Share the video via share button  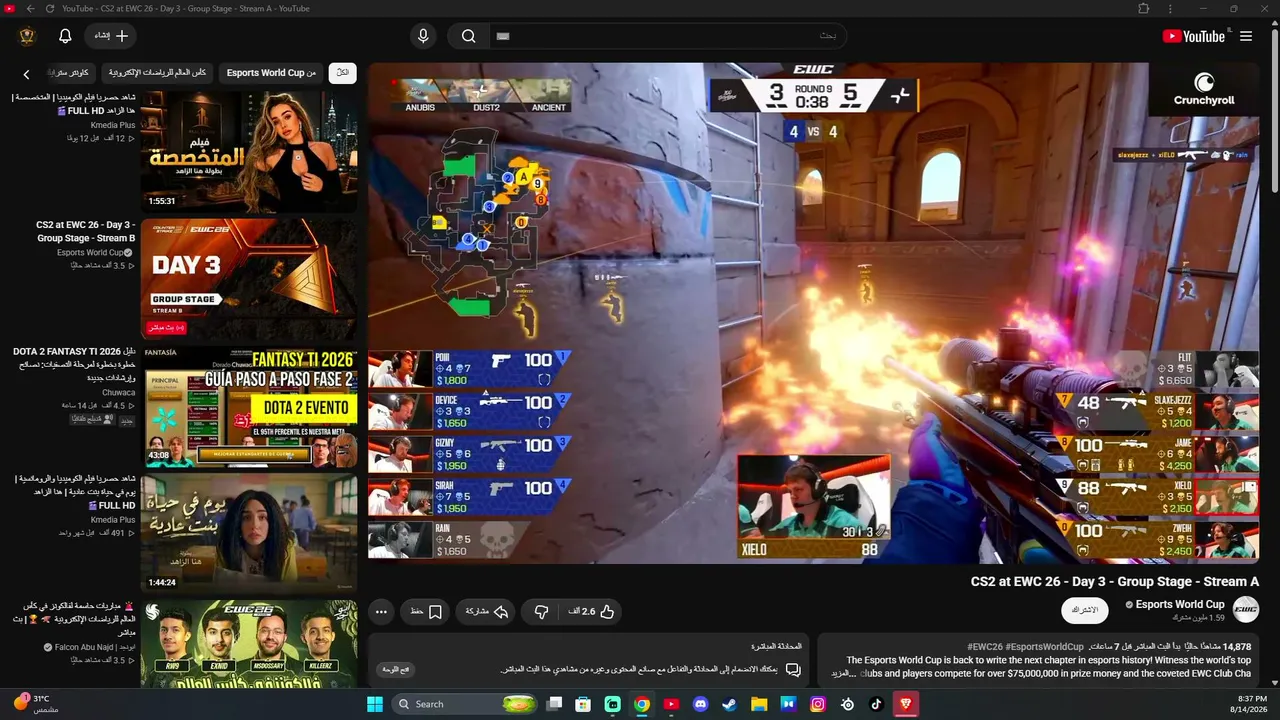487,612
